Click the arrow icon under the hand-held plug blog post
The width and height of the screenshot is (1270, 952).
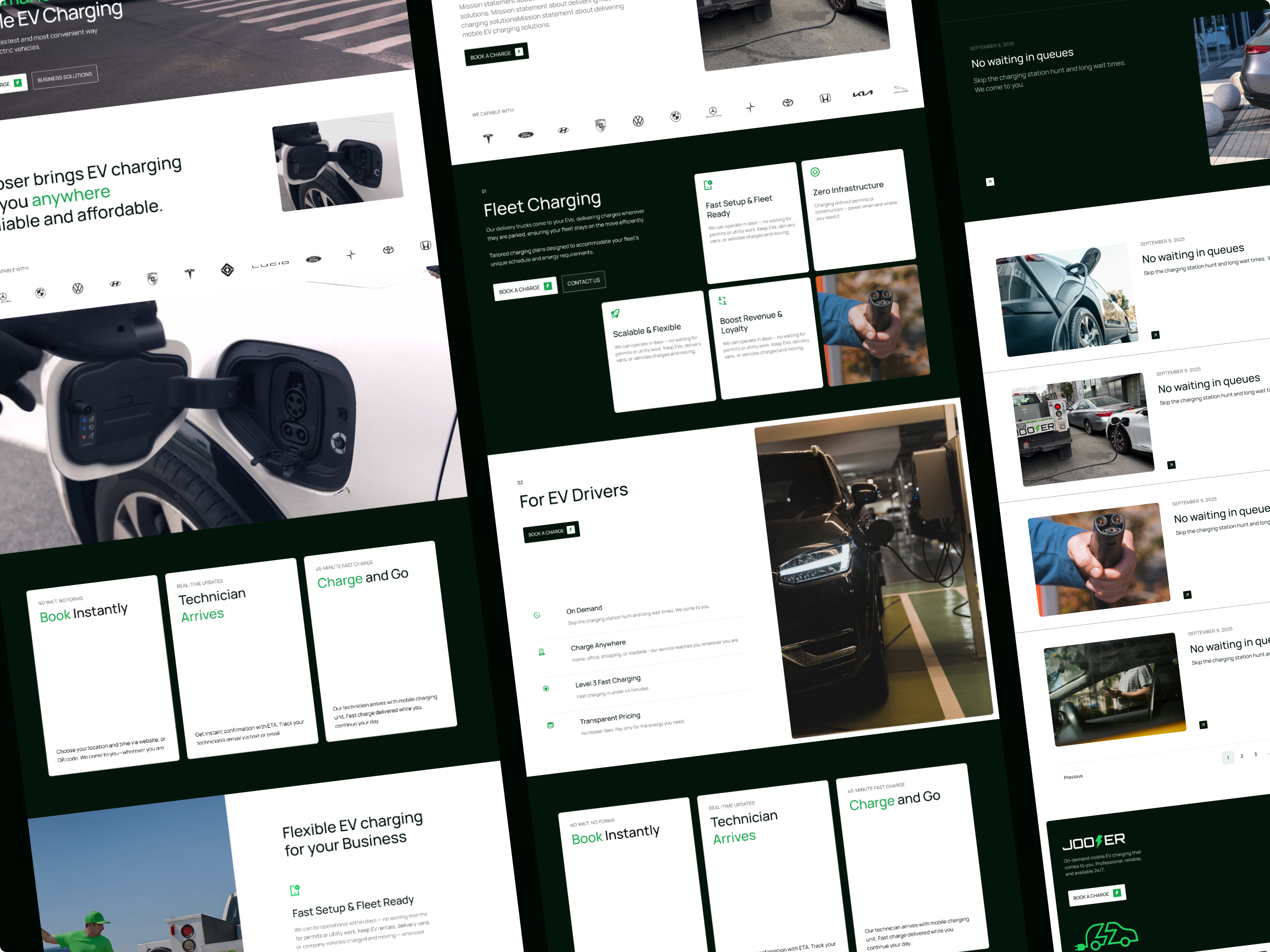(1187, 595)
